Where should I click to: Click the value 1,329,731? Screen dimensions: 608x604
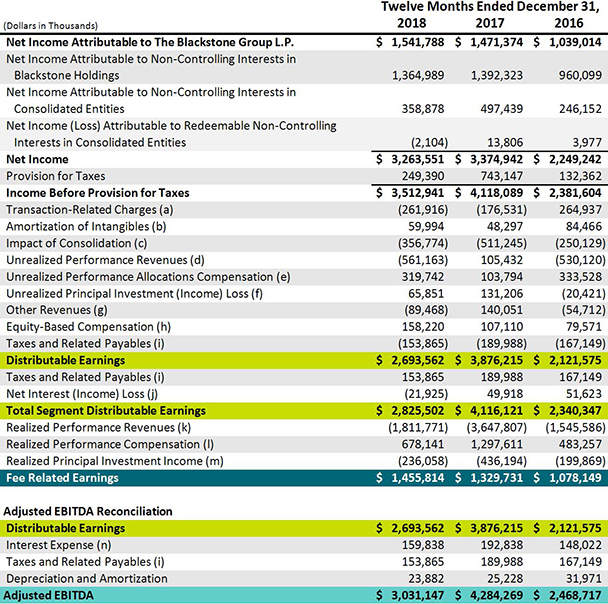496,478
